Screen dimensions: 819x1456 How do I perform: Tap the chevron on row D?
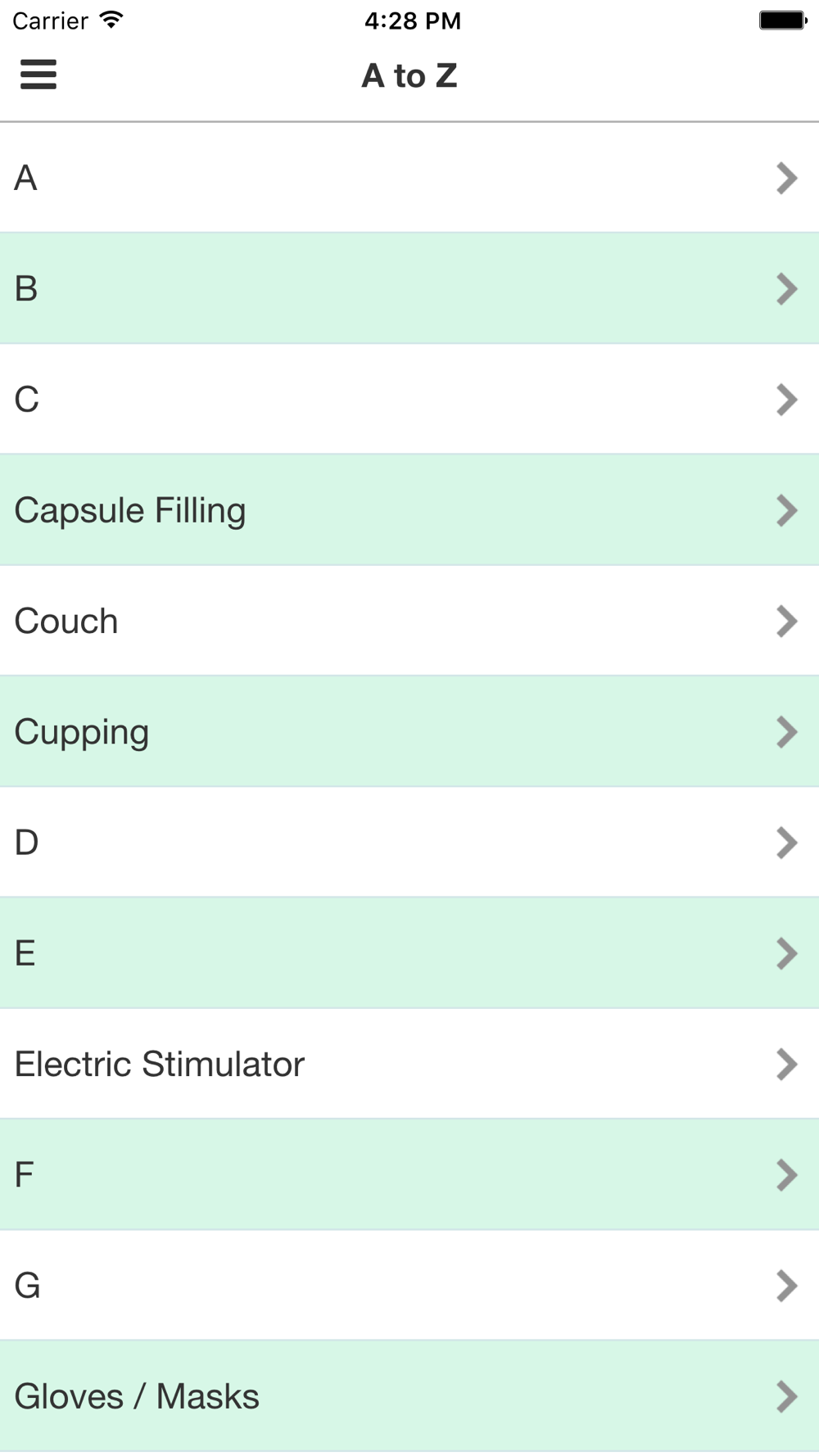786,842
